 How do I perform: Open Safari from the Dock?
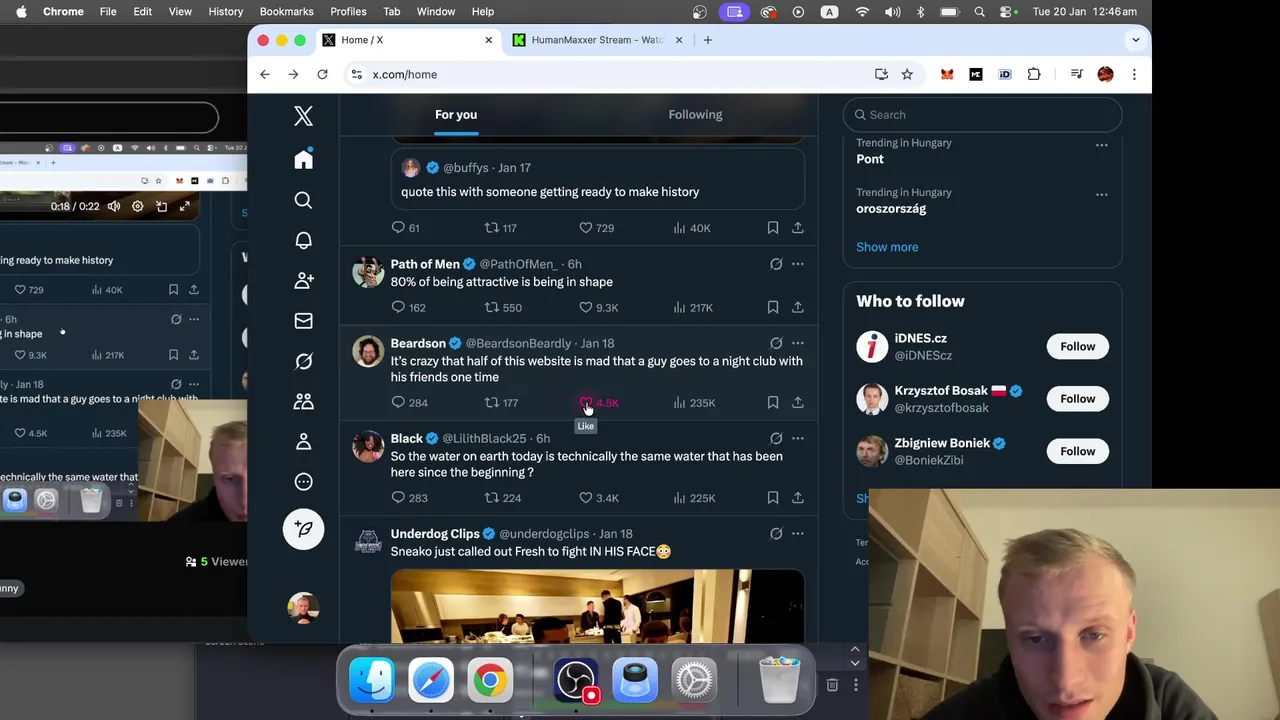[431, 680]
